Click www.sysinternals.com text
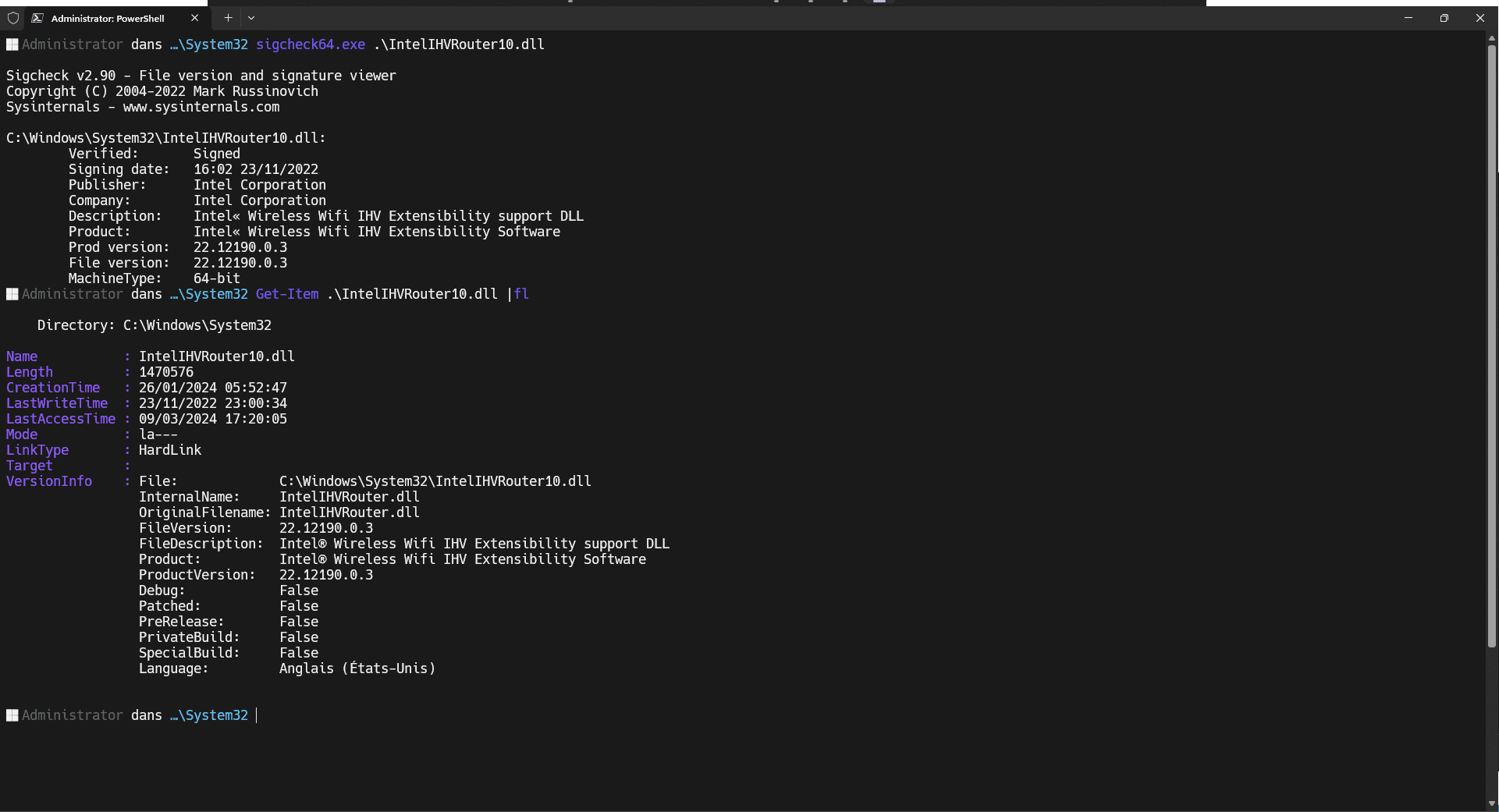 (201, 107)
